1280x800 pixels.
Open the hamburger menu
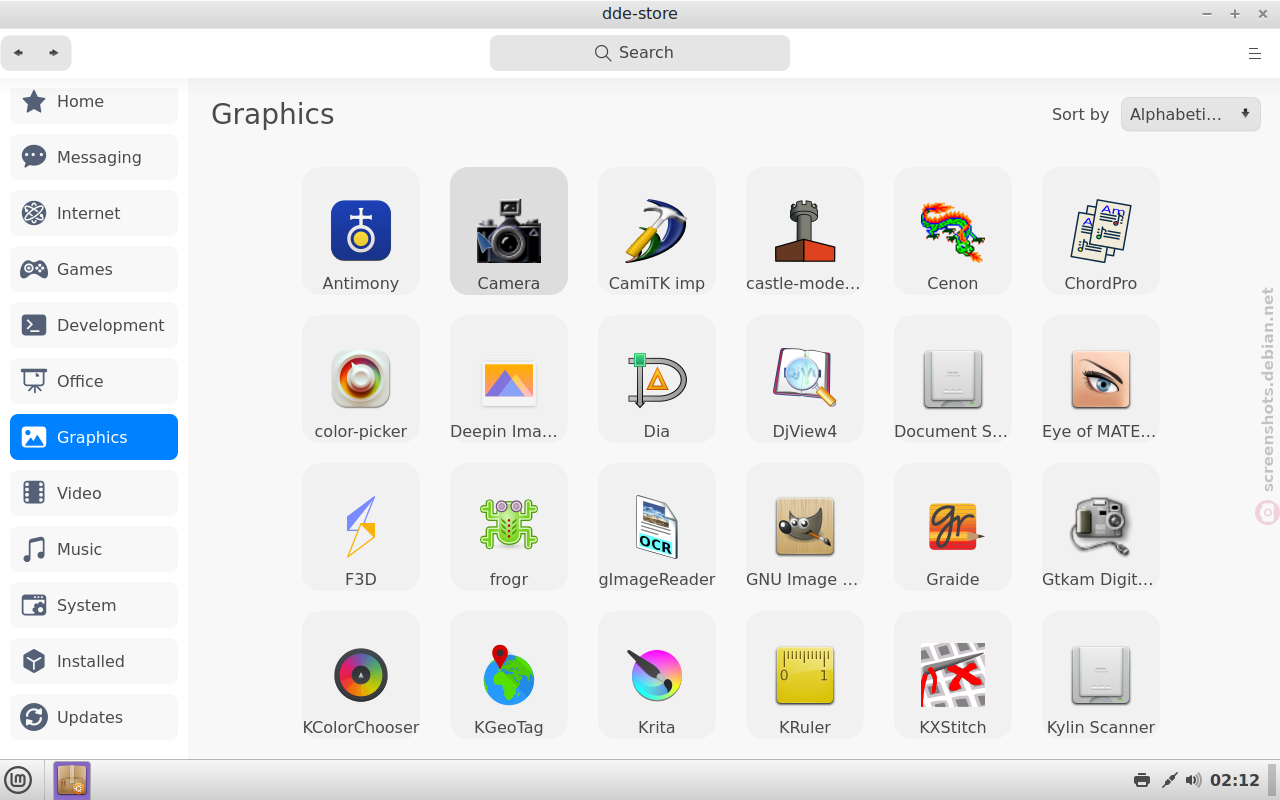(x=1255, y=54)
